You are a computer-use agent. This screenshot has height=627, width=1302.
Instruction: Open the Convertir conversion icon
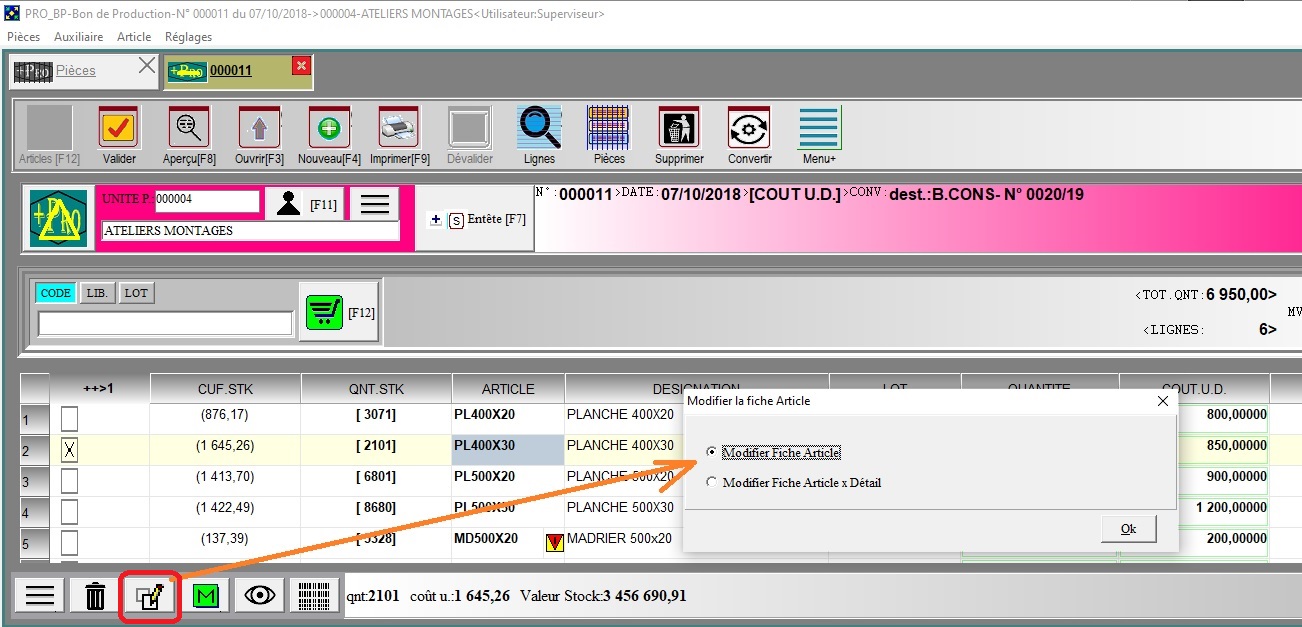coord(749,128)
